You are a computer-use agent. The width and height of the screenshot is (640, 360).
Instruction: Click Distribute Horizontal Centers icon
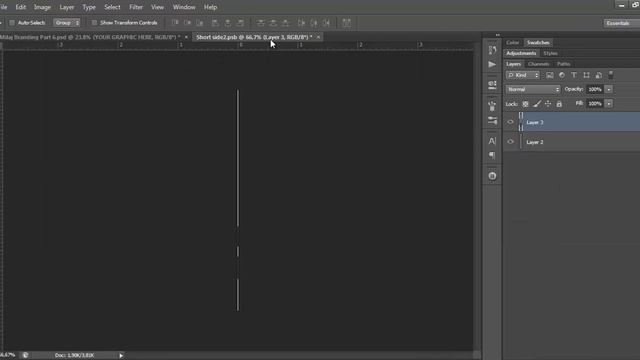click(x=313, y=23)
